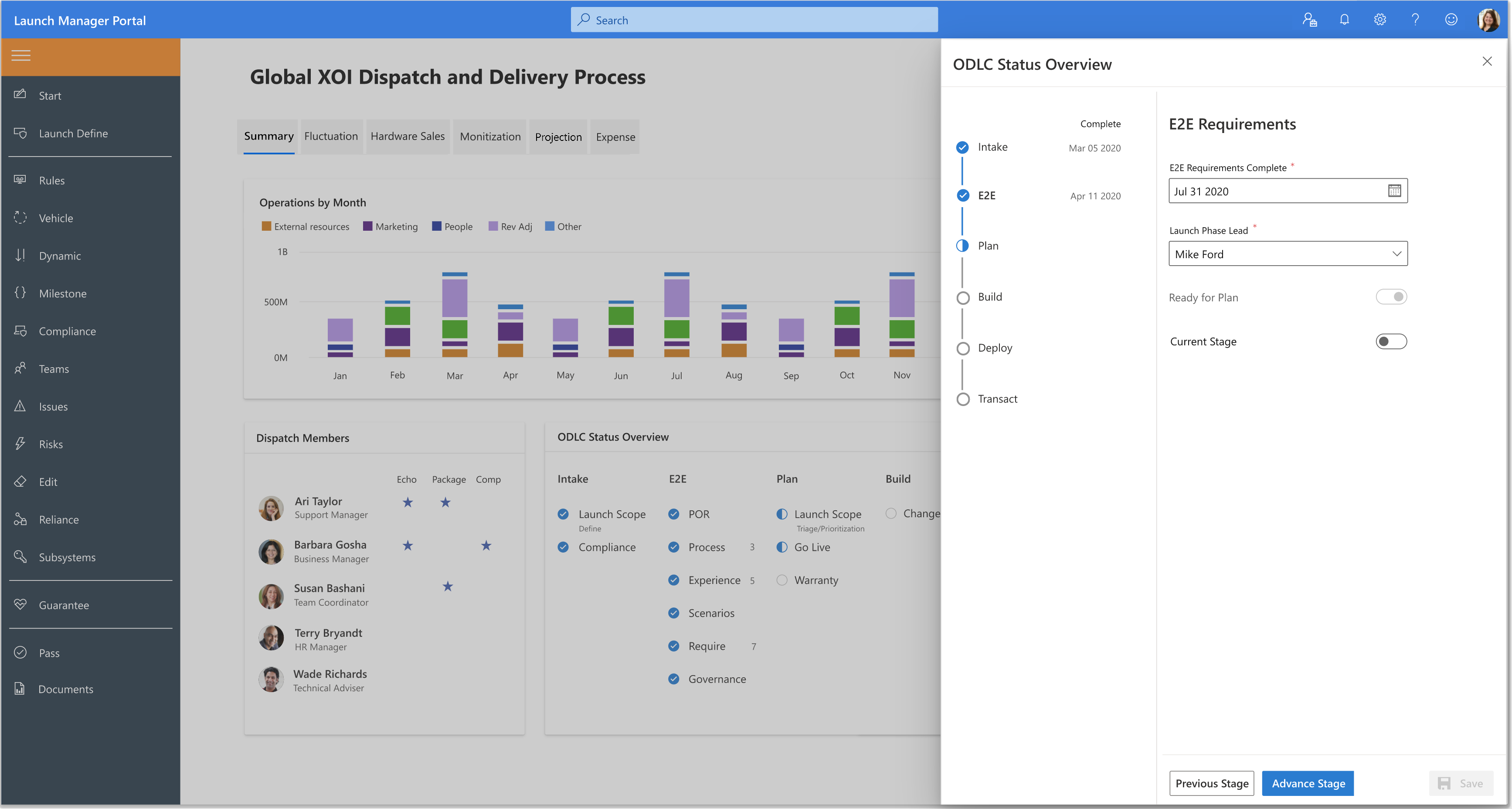This screenshot has height=809, width=1512.
Task: Select the Deploy stage radio in the panel
Action: (963, 348)
